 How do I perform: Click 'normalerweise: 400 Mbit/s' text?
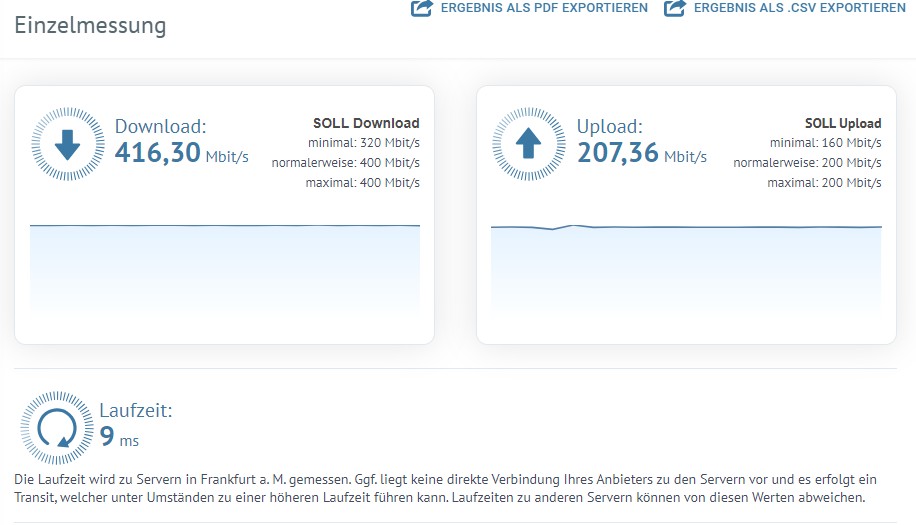point(345,163)
